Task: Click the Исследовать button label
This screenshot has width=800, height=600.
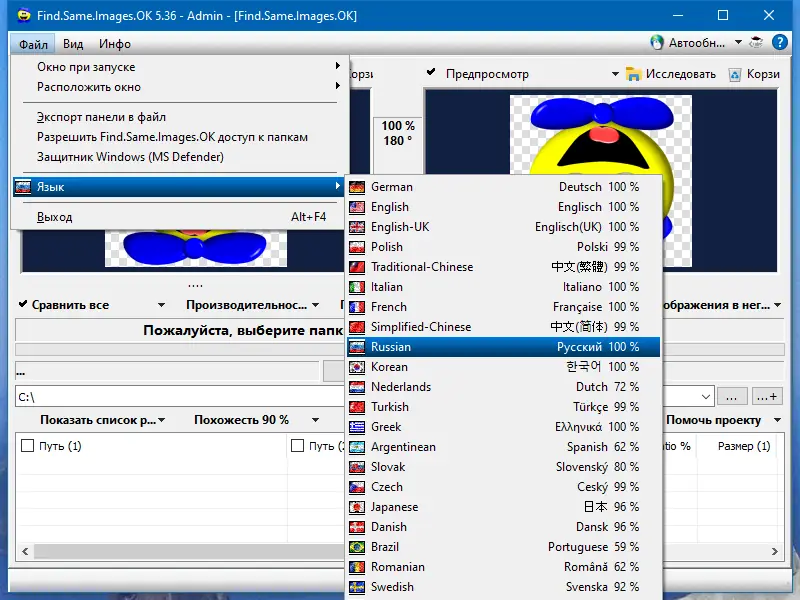Action: click(x=681, y=74)
